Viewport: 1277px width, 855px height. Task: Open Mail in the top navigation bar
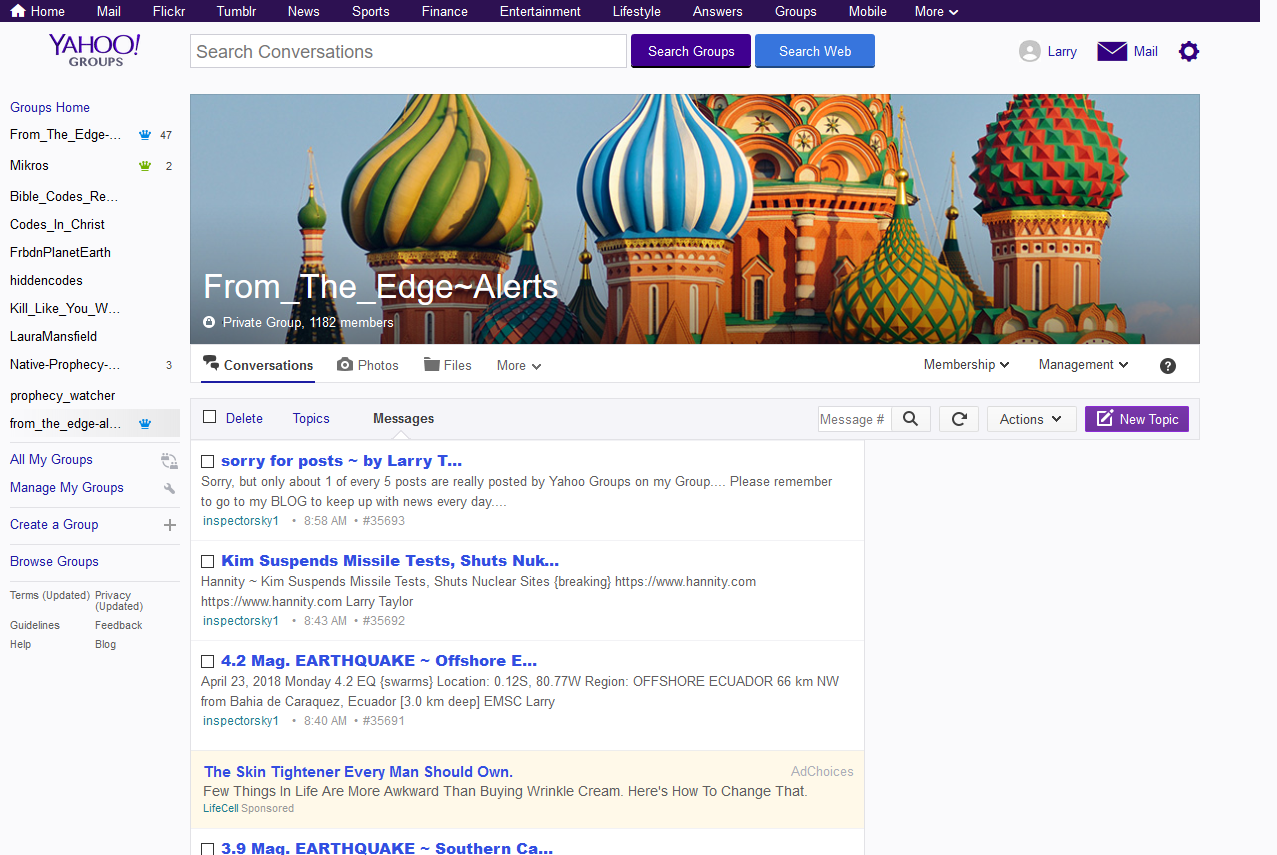click(x=109, y=12)
